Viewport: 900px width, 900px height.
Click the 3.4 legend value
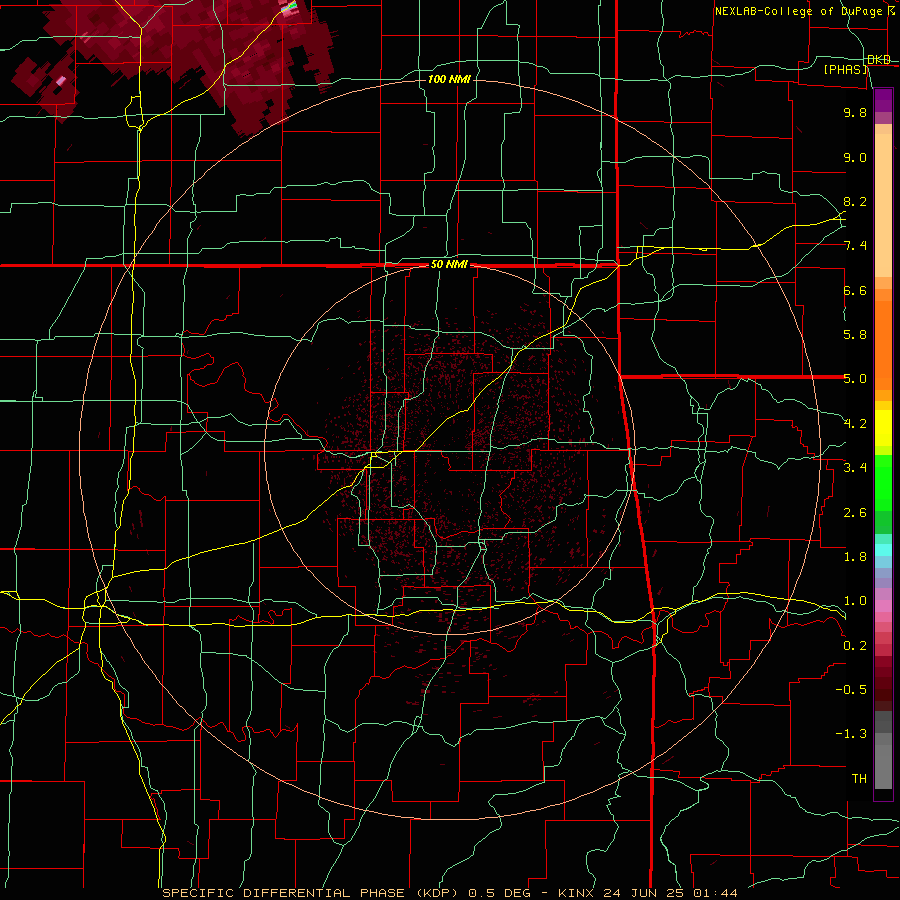point(855,468)
